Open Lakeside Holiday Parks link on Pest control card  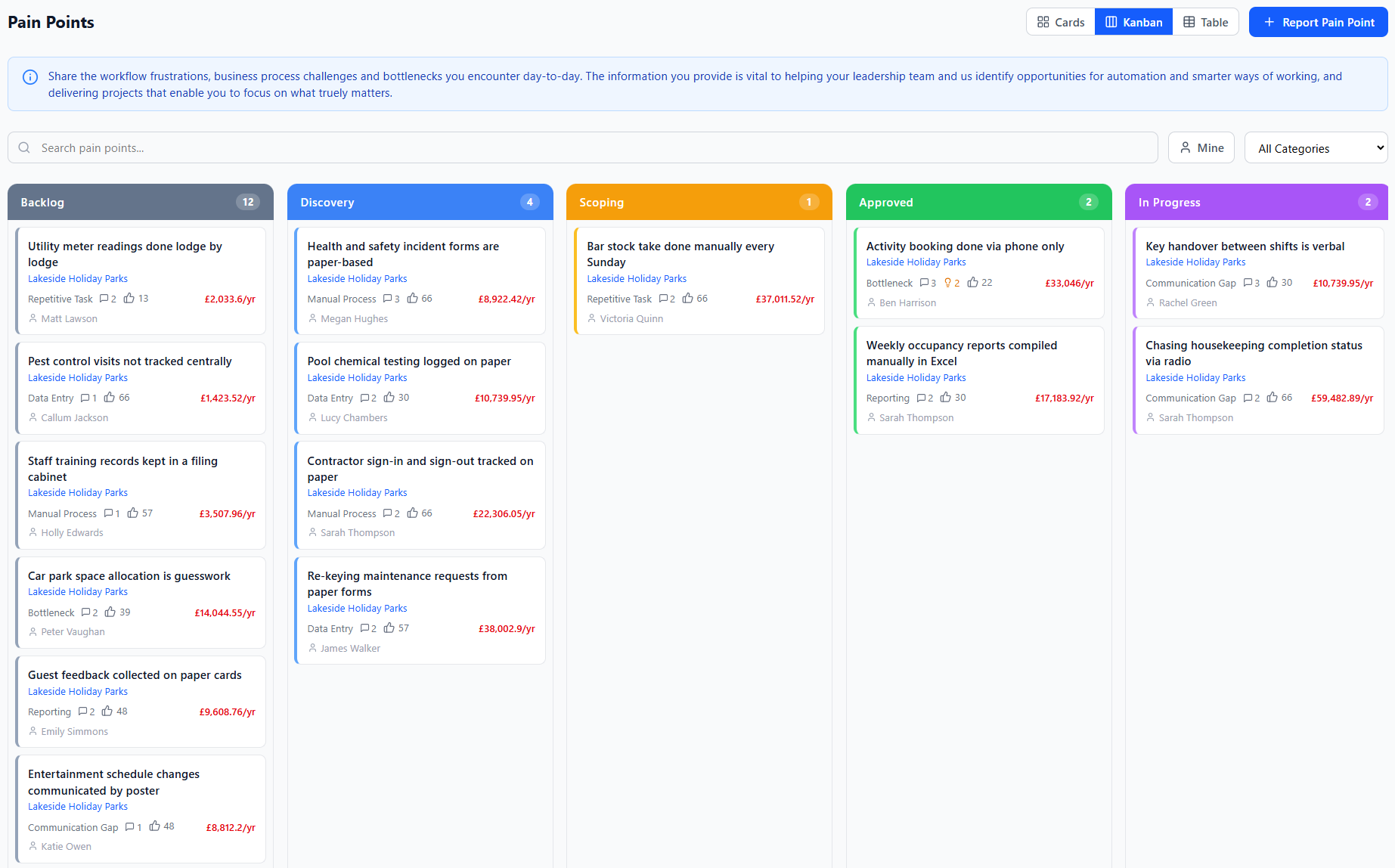coord(77,377)
